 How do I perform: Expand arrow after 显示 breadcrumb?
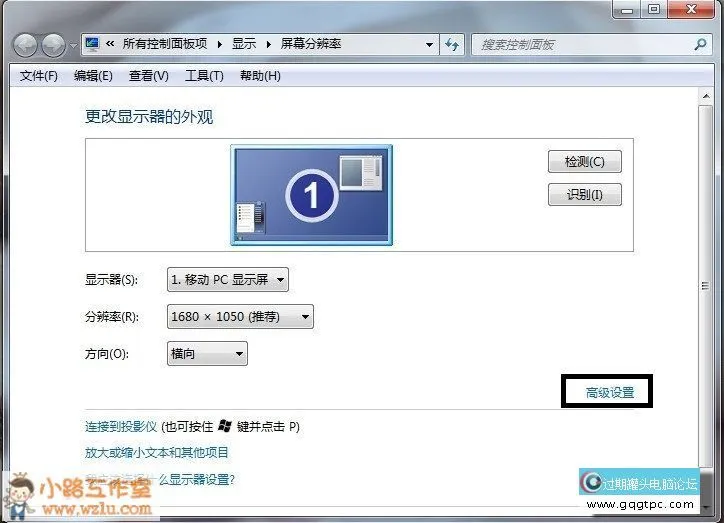268,44
